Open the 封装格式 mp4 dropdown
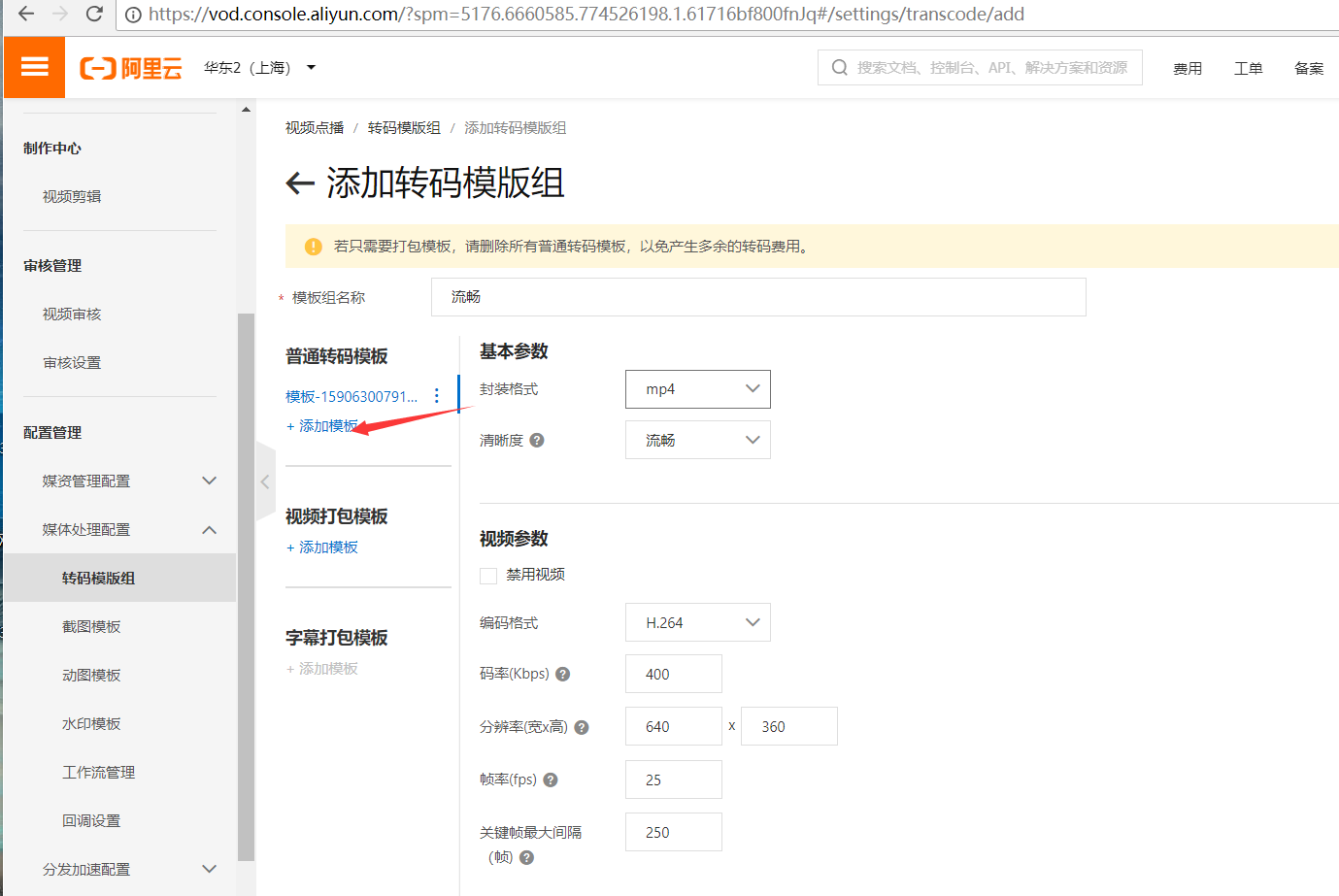This screenshot has height=896, width=1339. [x=697, y=388]
